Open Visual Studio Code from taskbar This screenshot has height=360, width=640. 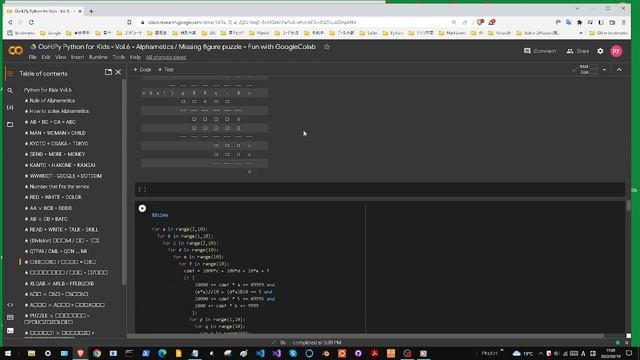260,353
